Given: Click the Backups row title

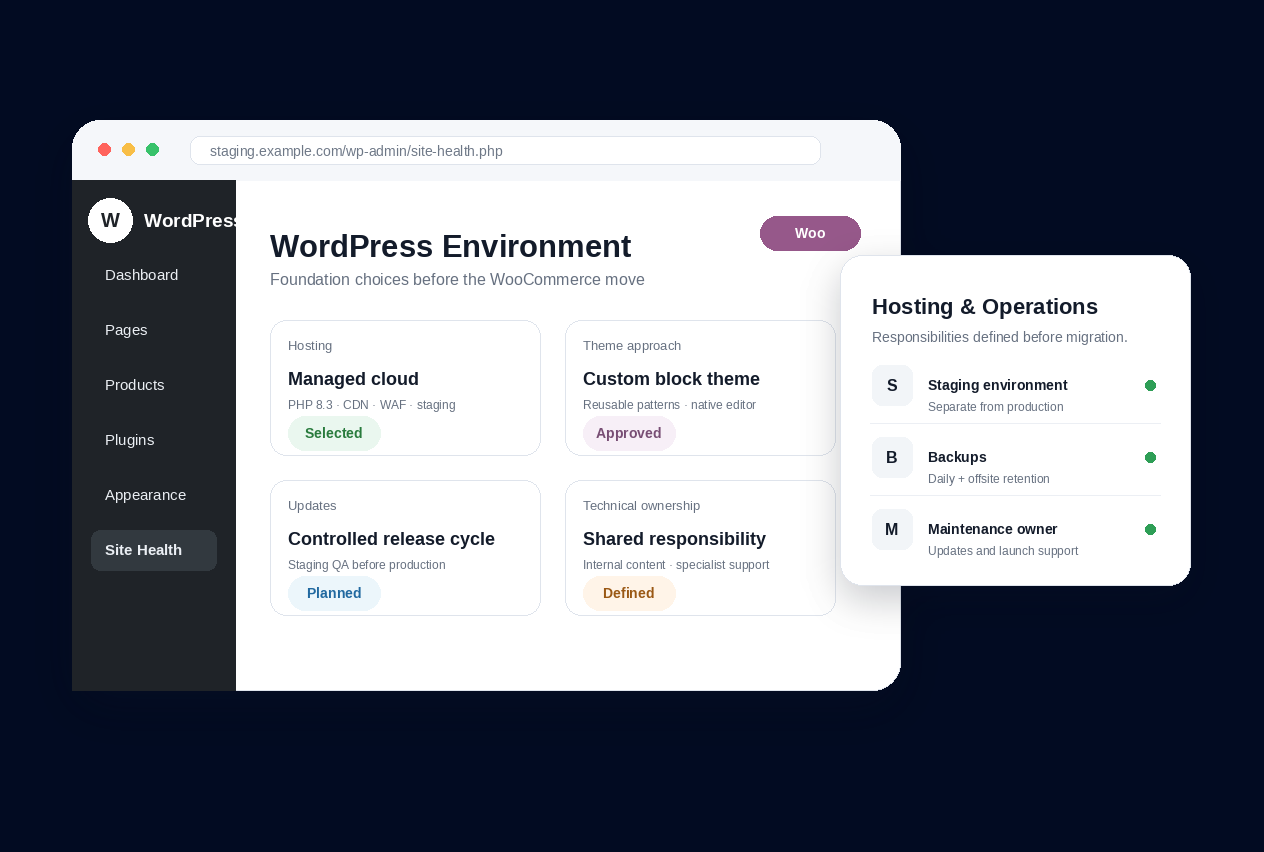Looking at the screenshot, I should coord(957,457).
